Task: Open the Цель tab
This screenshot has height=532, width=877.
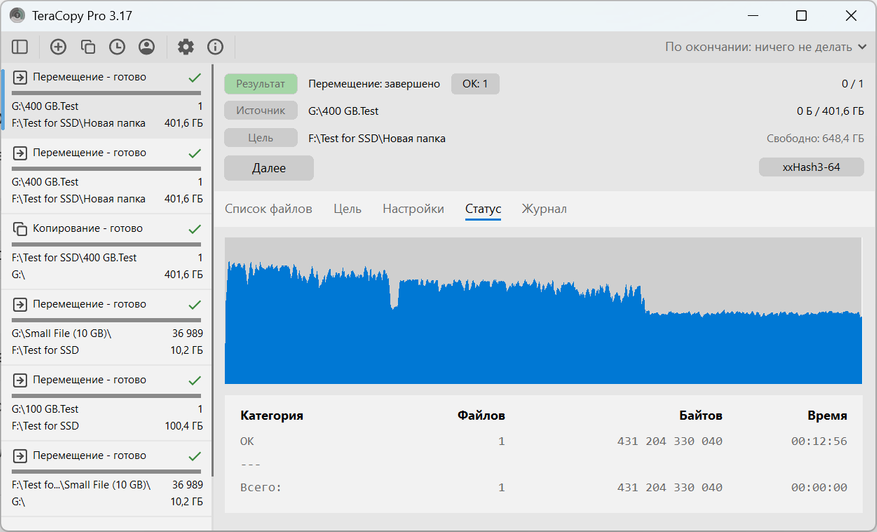Action: (347, 209)
